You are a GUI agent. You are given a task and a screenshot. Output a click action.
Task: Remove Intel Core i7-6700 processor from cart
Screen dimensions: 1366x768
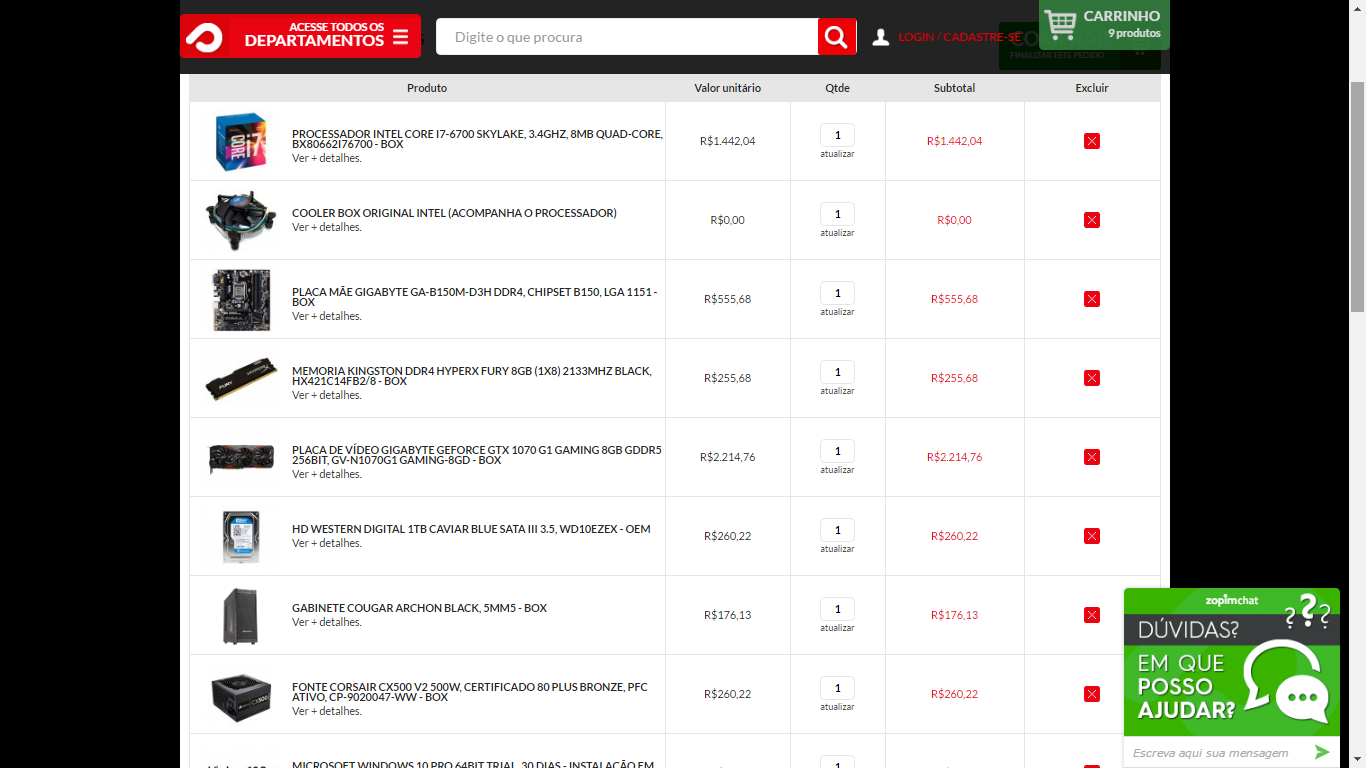[x=1092, y=141]
